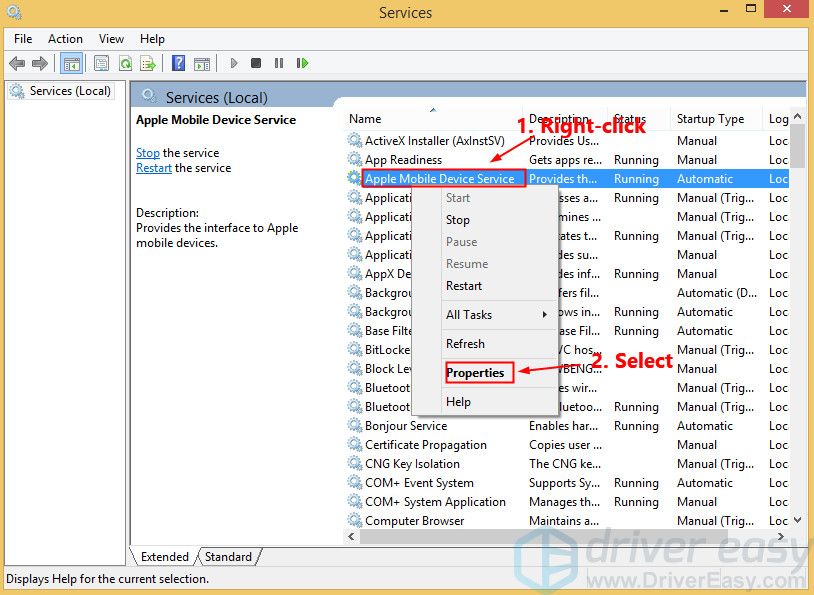The height and width of the screenshot is (595, 814).
Task: Click the Restart Service toolbar icon
Action: tap(302, 63)
